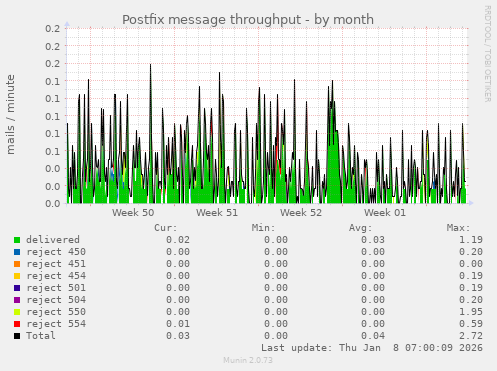This screenshot has height=371, width=497.
Task: Click the 'Week 50' axis label
Action: point(133,213)
